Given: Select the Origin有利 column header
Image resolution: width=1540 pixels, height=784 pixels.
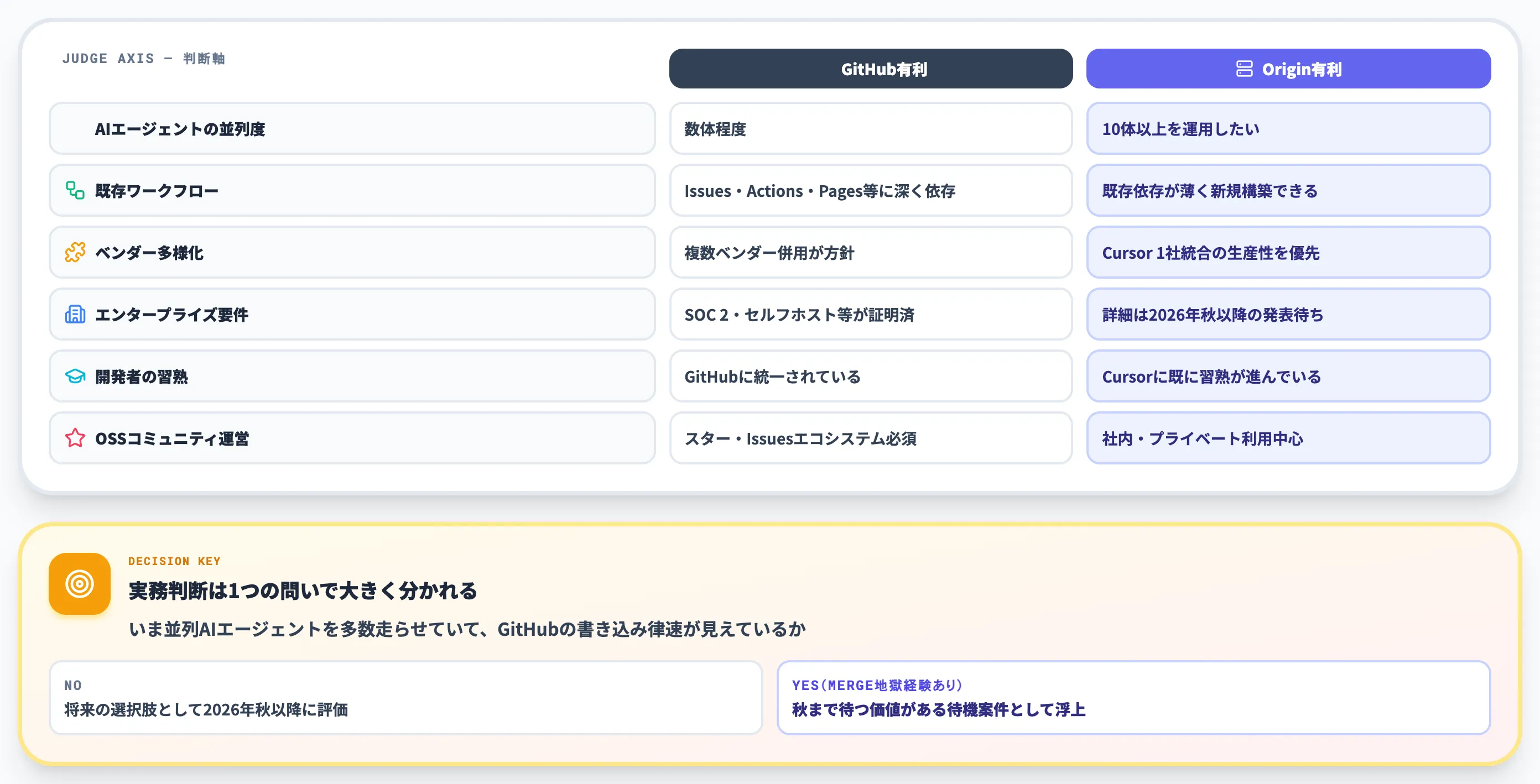Looking at the screenshot, I should click(x=1288, y=69).
